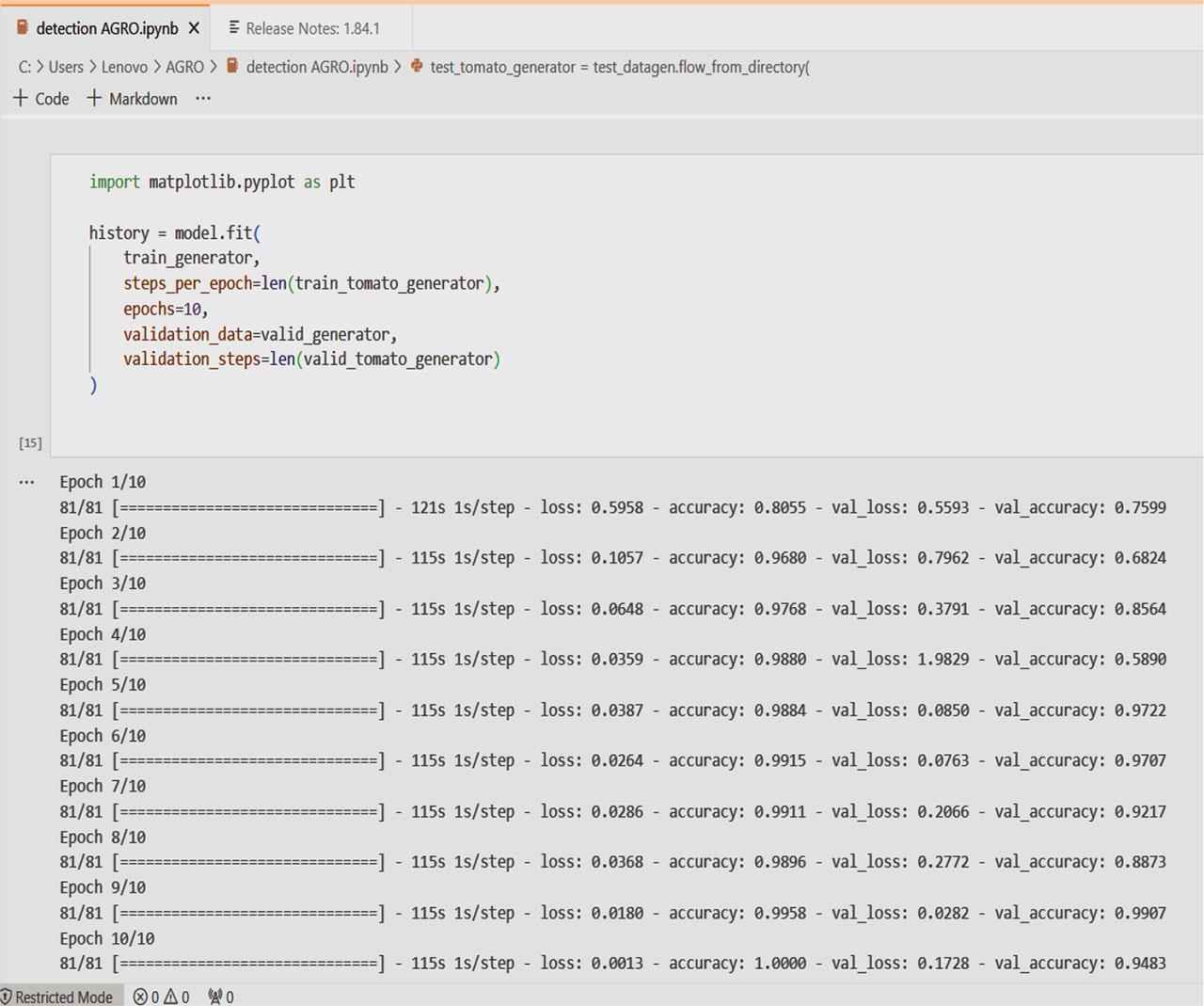This screenshot has width=1204, height=1006.
Task: Click detection AGRO.ipynb in the breadcrumb path
Action: (x=316, y=67)
